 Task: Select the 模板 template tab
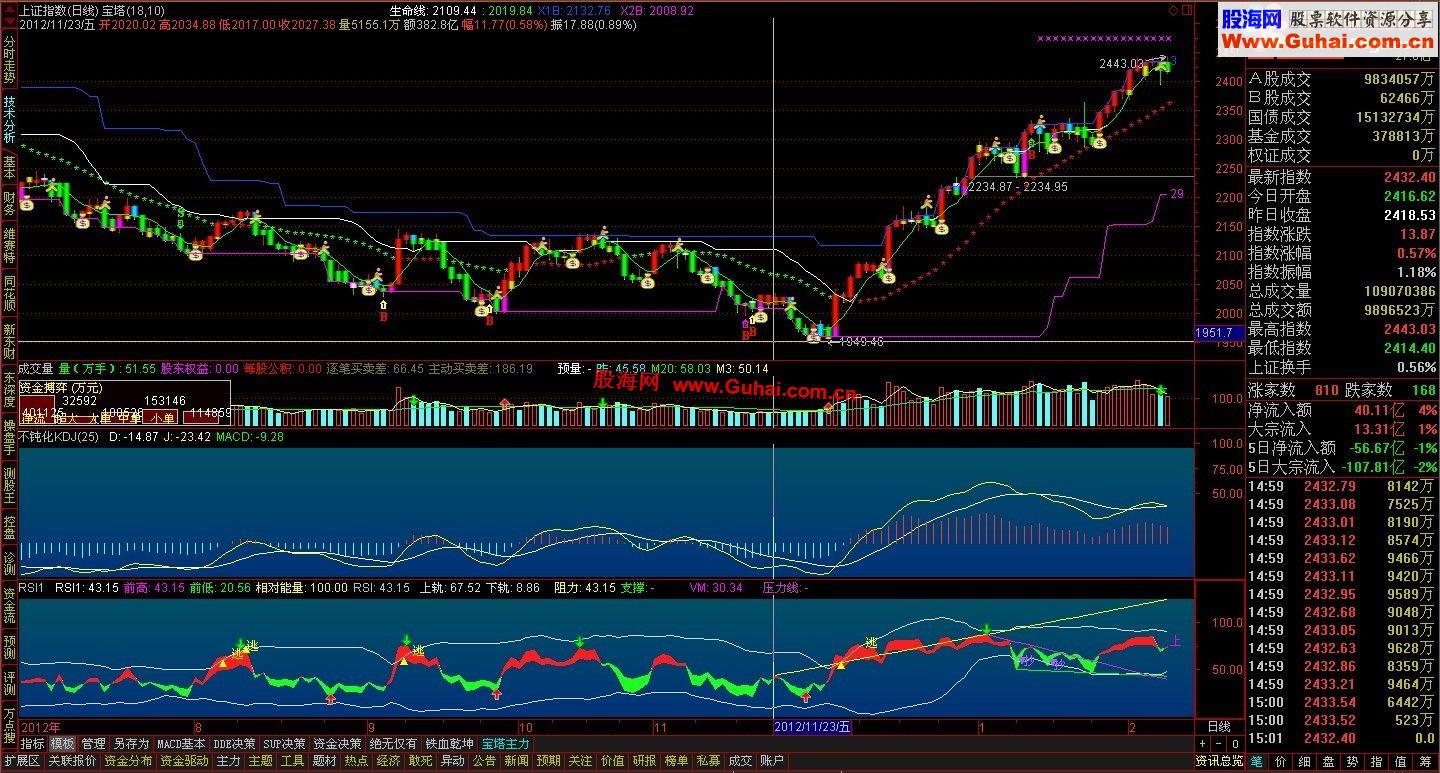pos(62,744)
